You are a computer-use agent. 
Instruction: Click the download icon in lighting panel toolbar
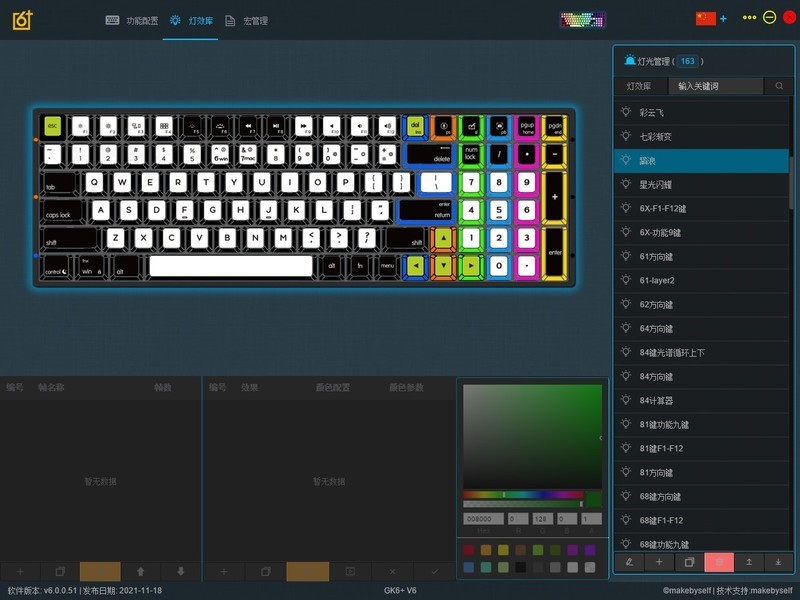tap(778, 563)
